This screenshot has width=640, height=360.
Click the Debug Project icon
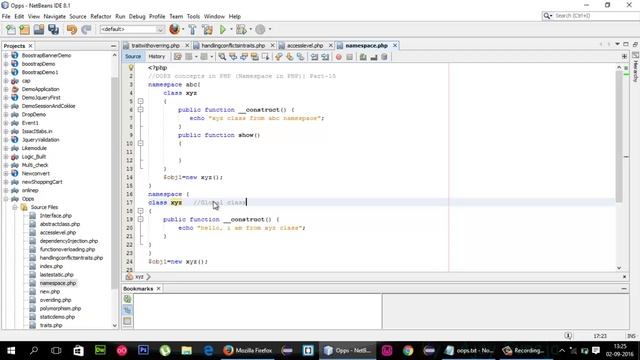pos(241,29)
